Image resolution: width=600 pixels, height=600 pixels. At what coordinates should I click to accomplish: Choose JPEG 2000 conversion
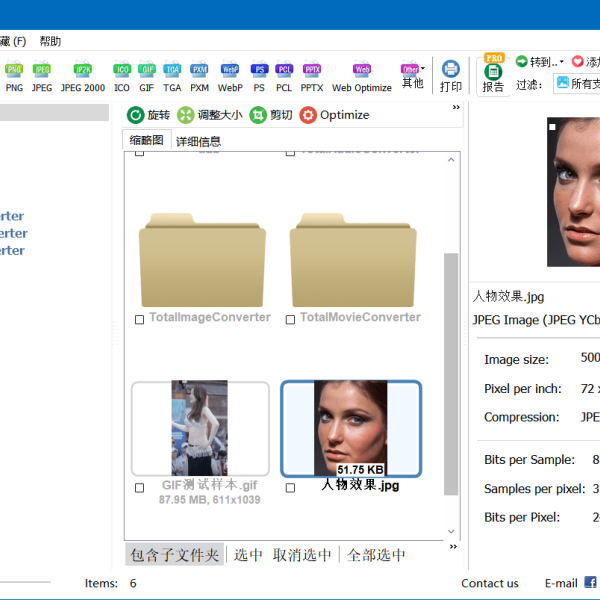(83, 76)
